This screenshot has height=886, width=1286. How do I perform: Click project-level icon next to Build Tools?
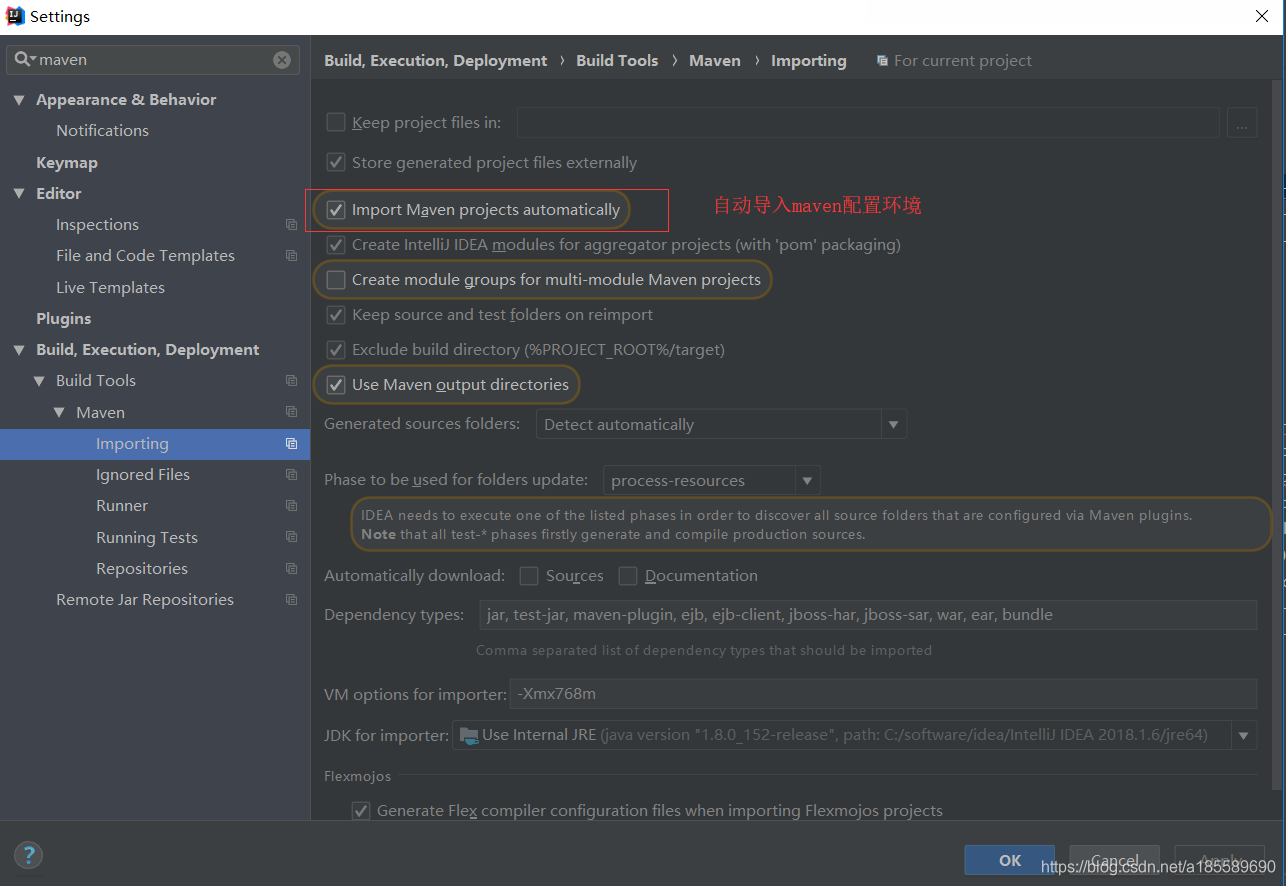tap(291, 381)
